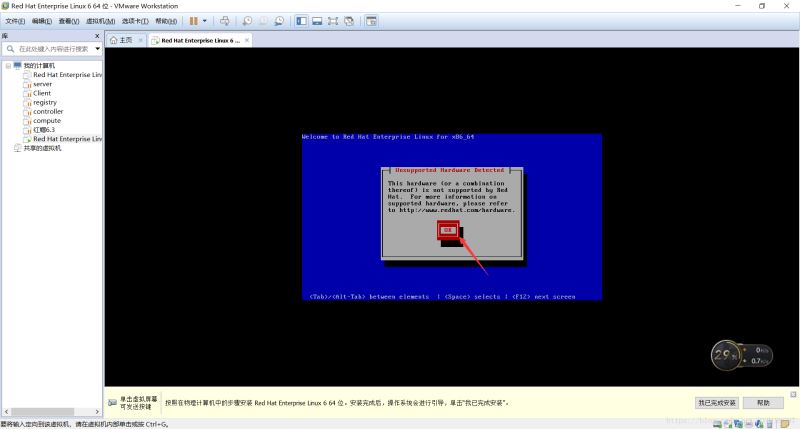Close the library panel
Screen dimensions: 800x429
pyautogui.click(x=97, y=36)
